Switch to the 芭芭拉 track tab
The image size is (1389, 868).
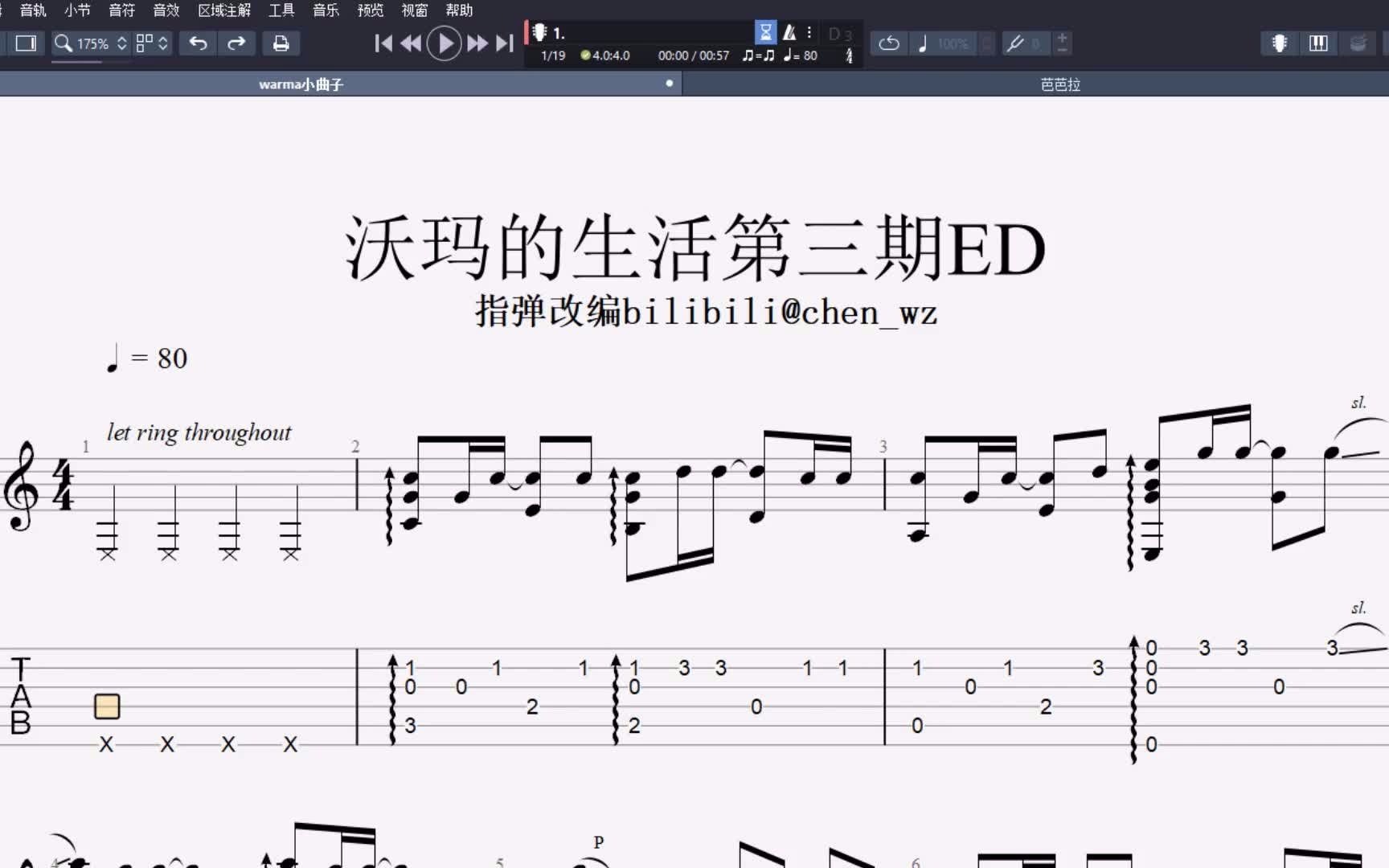[1059, 84]
